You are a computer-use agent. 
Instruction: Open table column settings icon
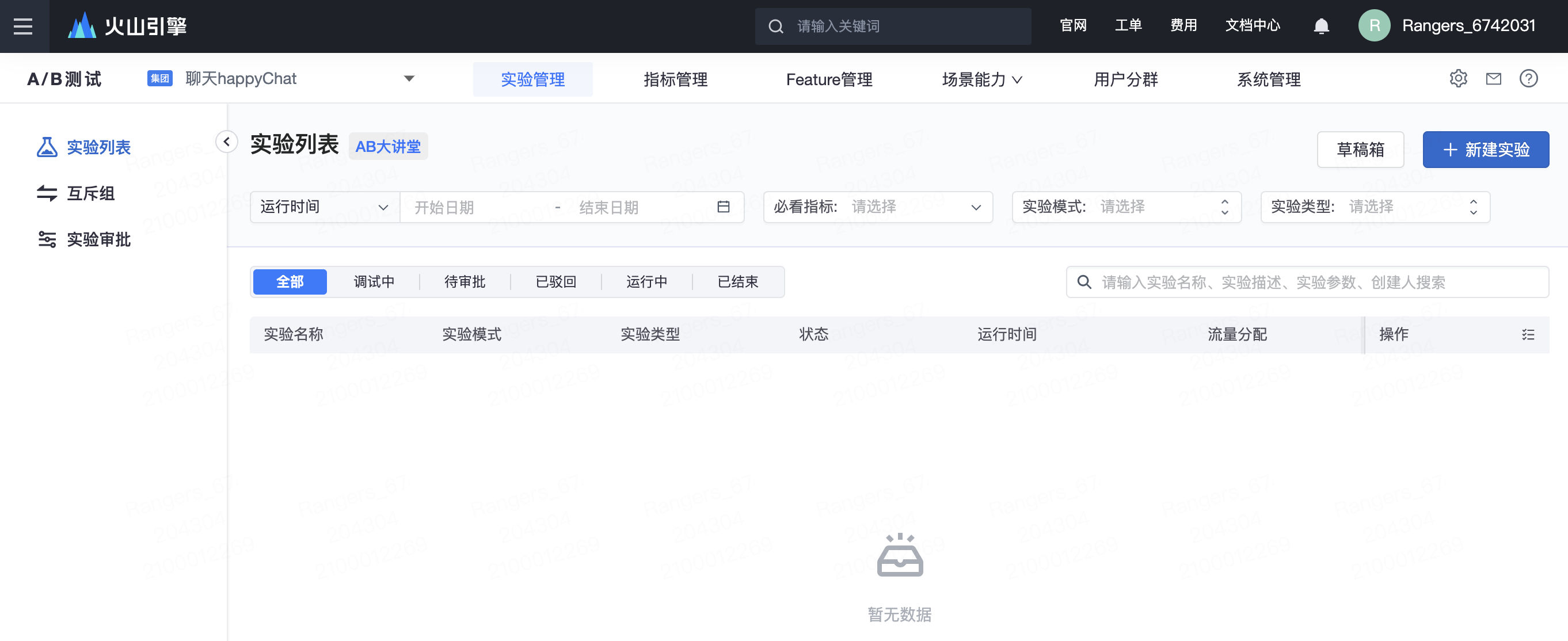pos(1528,334)
